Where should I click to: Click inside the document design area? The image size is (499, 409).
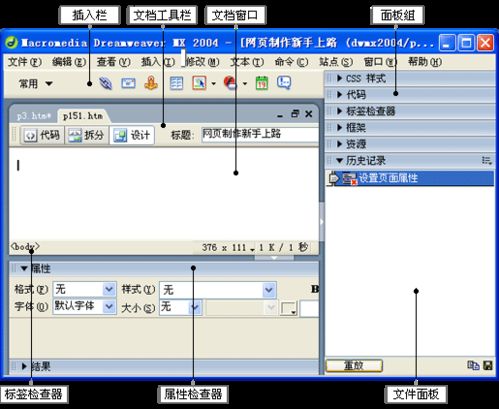(163, 193)
